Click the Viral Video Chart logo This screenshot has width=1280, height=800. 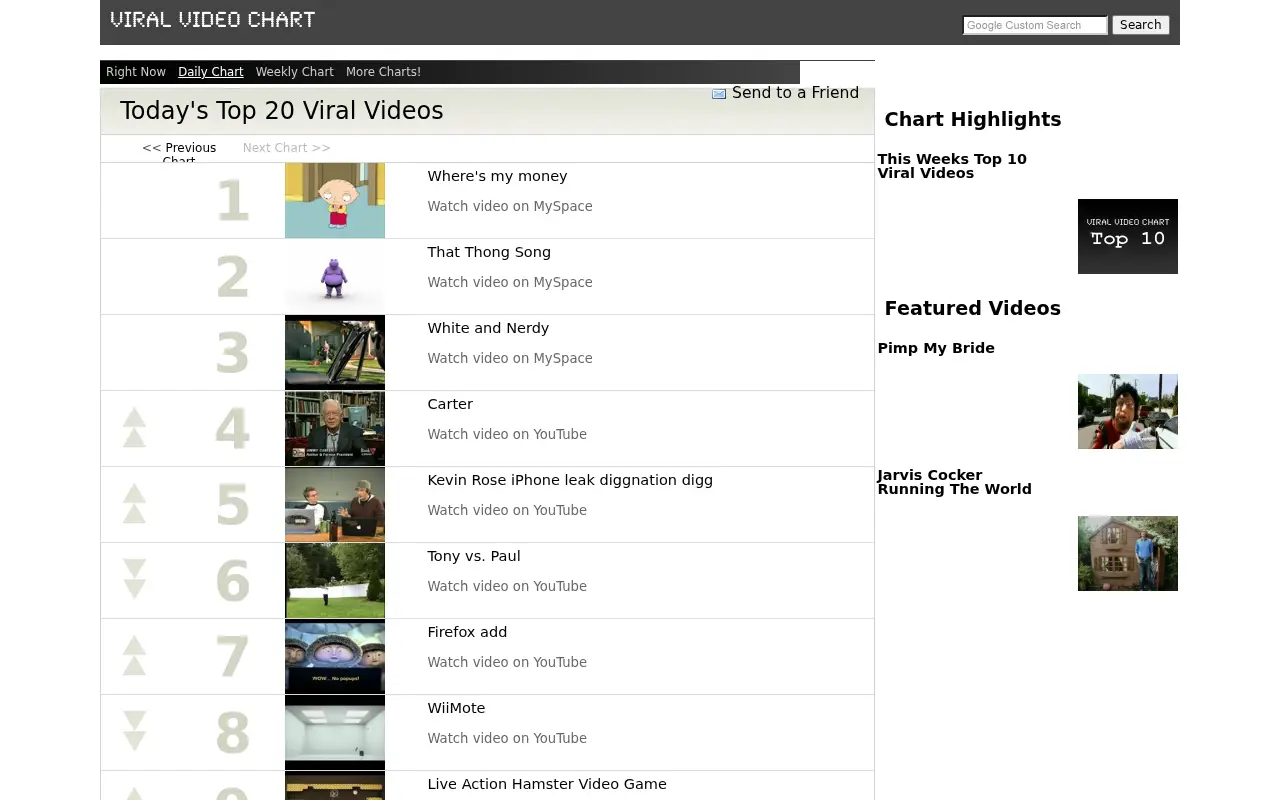click(x=213, y=20)
